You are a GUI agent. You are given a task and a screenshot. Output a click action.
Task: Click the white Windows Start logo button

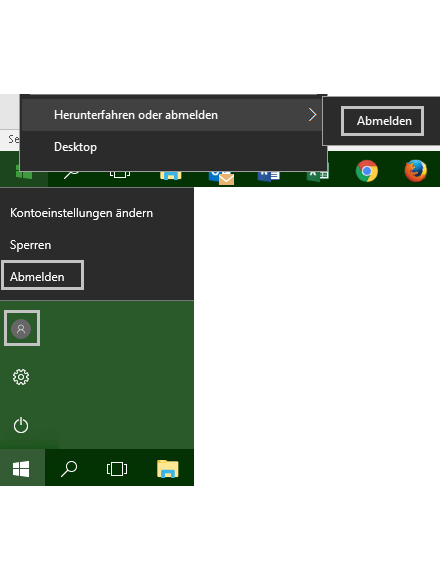click(x=21, y=468)
